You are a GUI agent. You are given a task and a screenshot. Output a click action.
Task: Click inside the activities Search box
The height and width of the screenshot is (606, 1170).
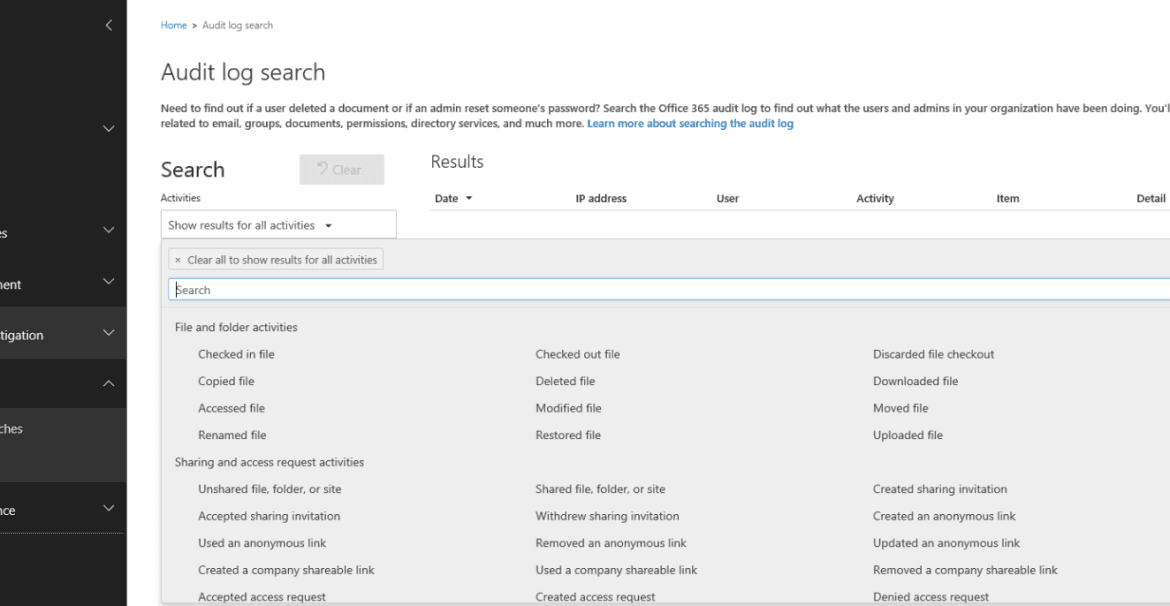(x=400, y=289)
